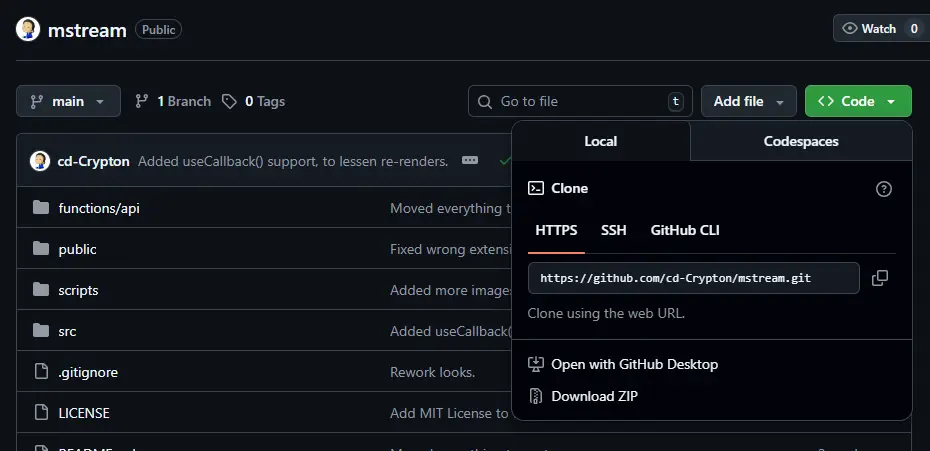Image resolution: width=930 pixels, height=451 pixels.
Task: Select the GitHub CLI clone tab
Action: (685, 230)
